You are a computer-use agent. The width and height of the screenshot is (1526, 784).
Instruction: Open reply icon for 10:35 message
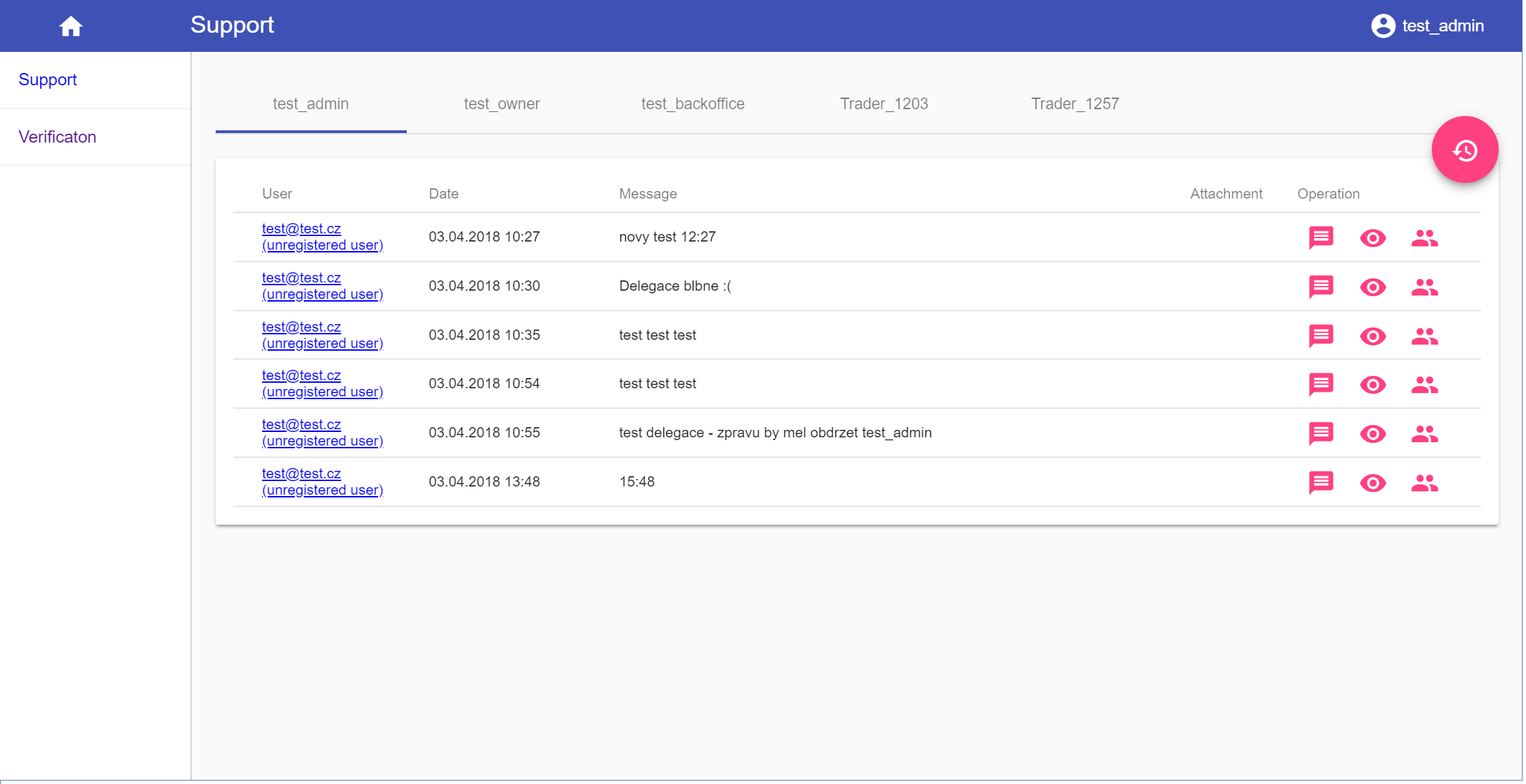pyautogui.click(x=1321, y=336)
